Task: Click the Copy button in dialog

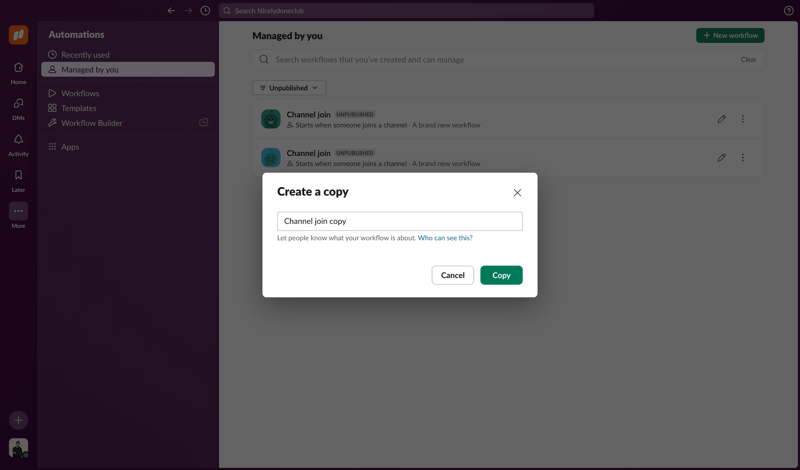Action: tap(501, 275)
